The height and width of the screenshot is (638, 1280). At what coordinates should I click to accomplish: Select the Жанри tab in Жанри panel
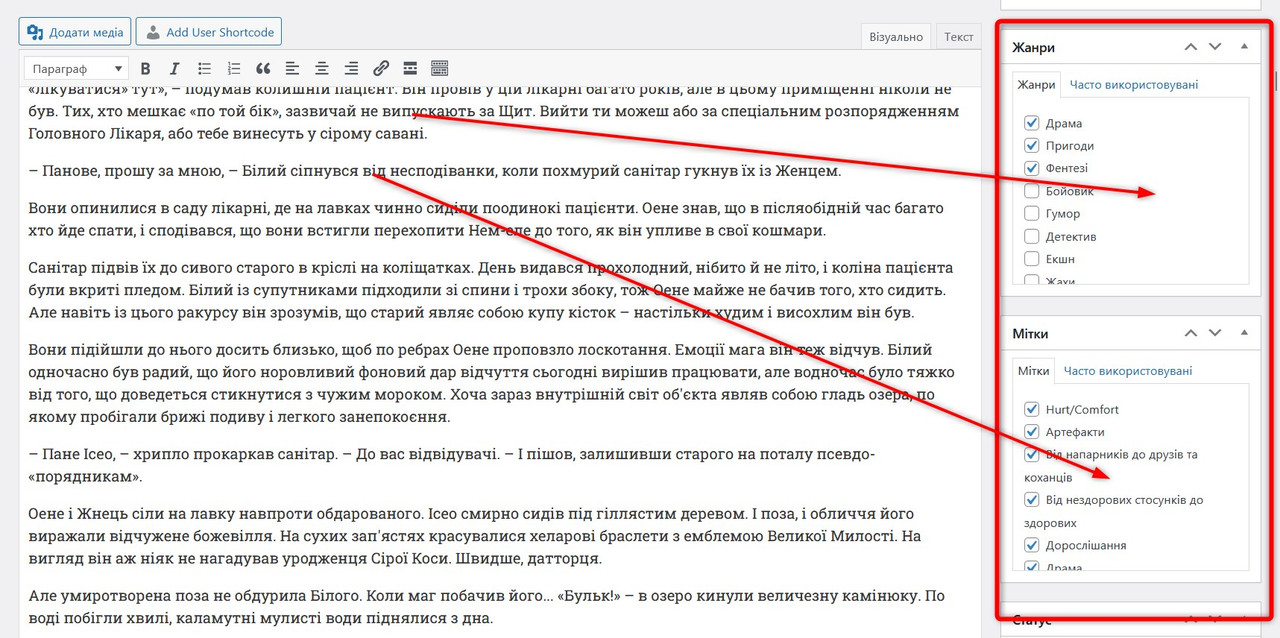coord(1036,85)
